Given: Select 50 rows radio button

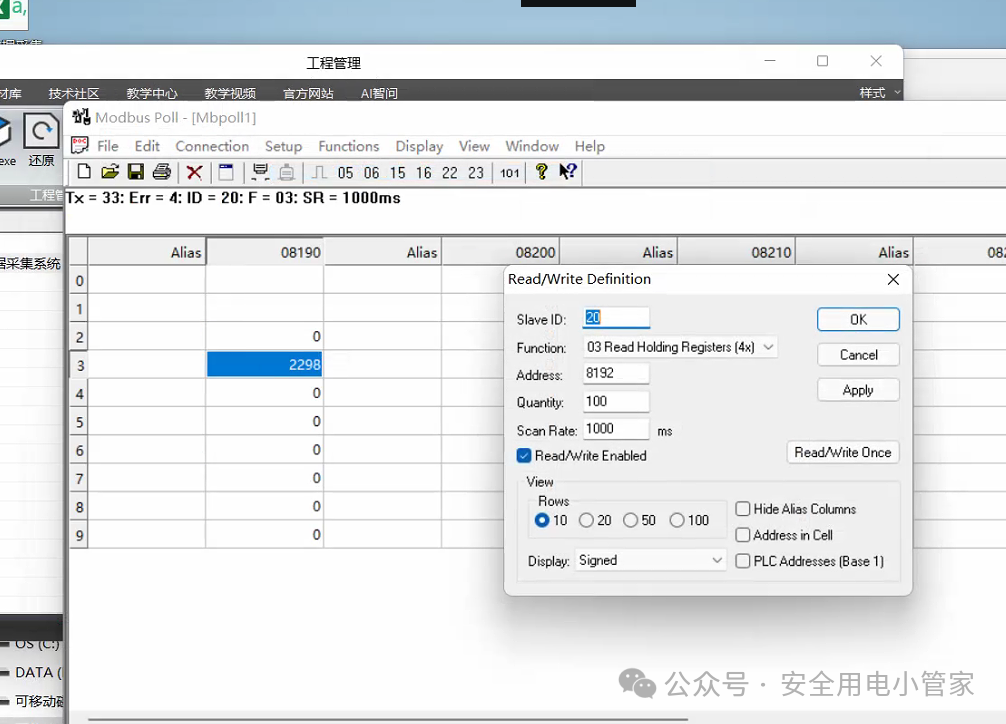Looking at the screenshot, I should point(631,520).
